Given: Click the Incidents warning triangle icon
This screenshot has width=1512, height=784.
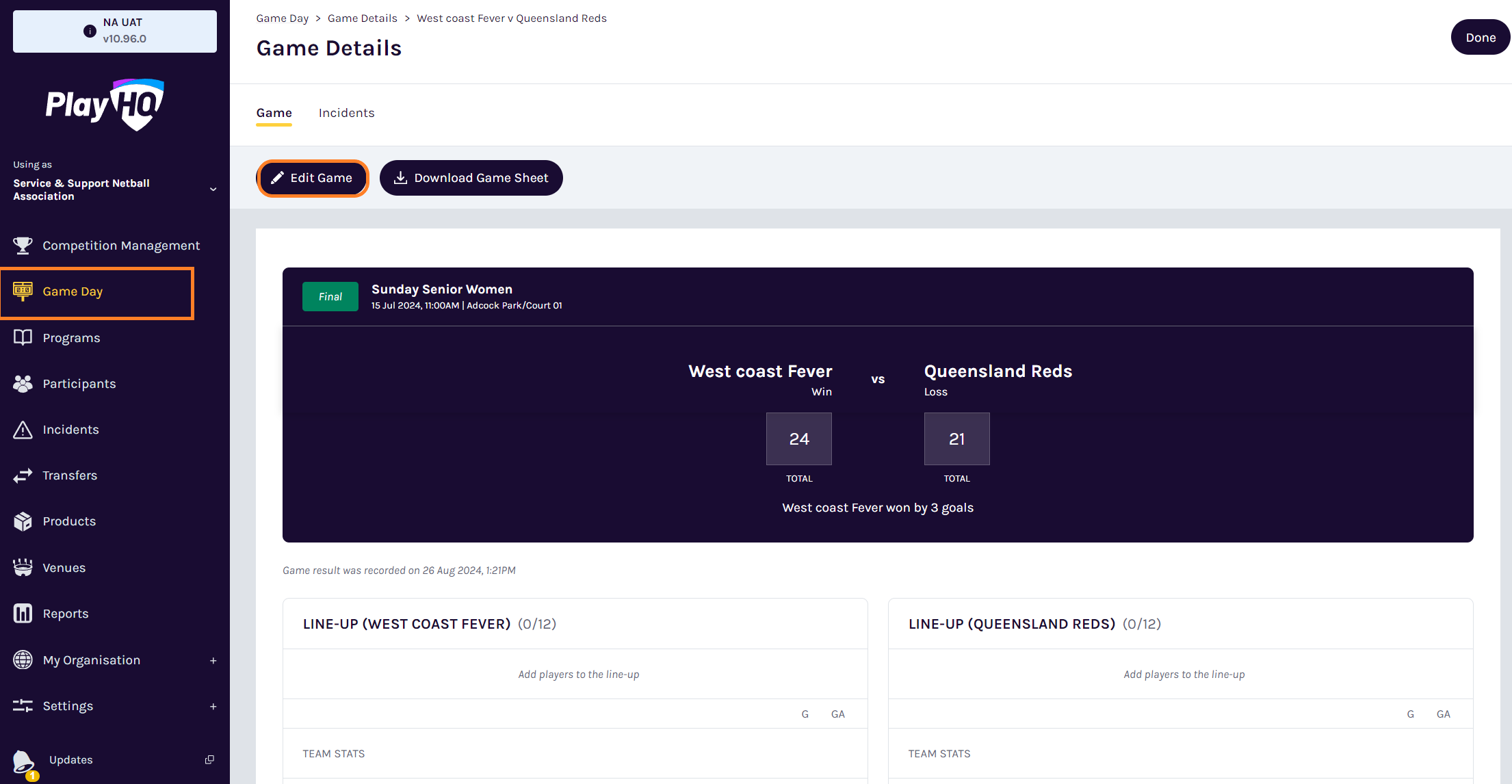Looking at the screenshot, I should pos(23,430).
